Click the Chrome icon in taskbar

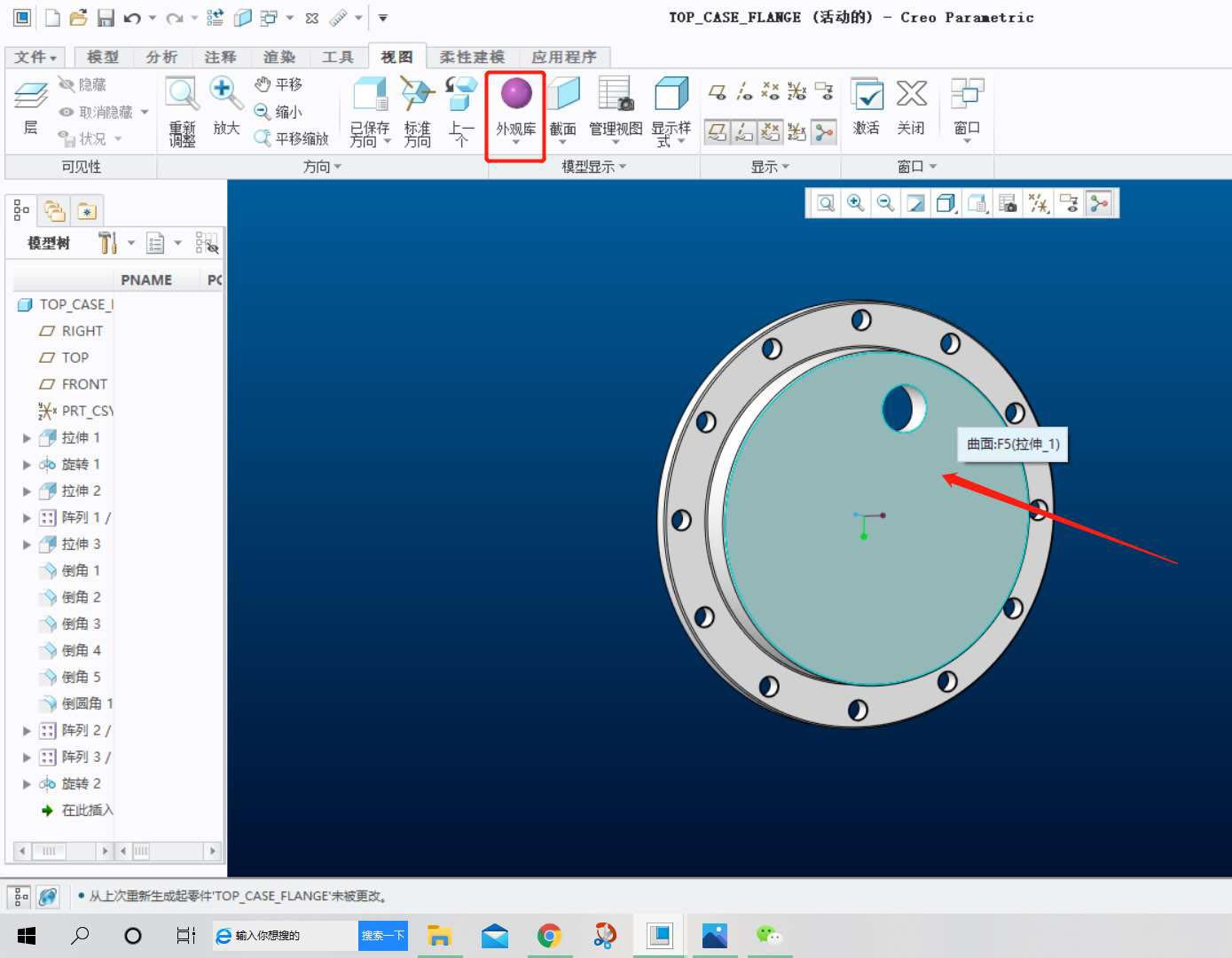coord(550,936)
